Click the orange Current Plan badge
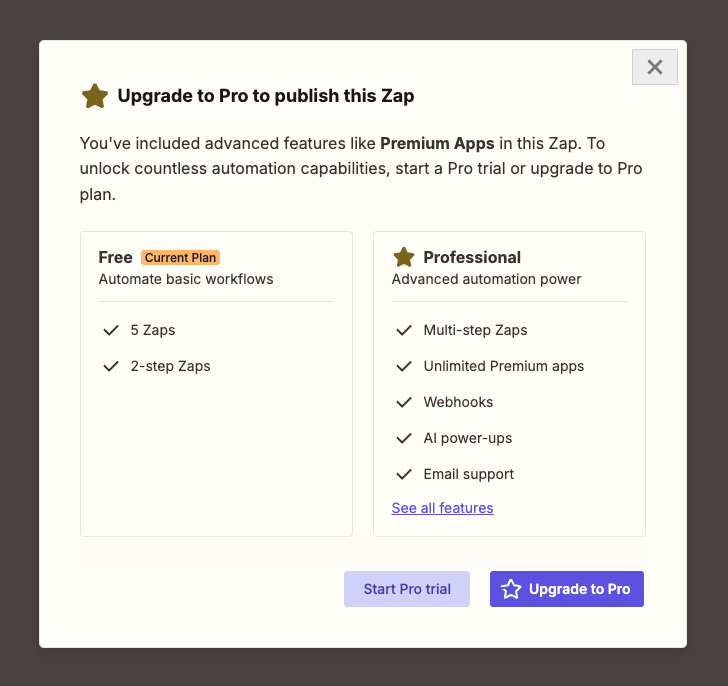Screen dimensions: 728x686 coord(180,257)
